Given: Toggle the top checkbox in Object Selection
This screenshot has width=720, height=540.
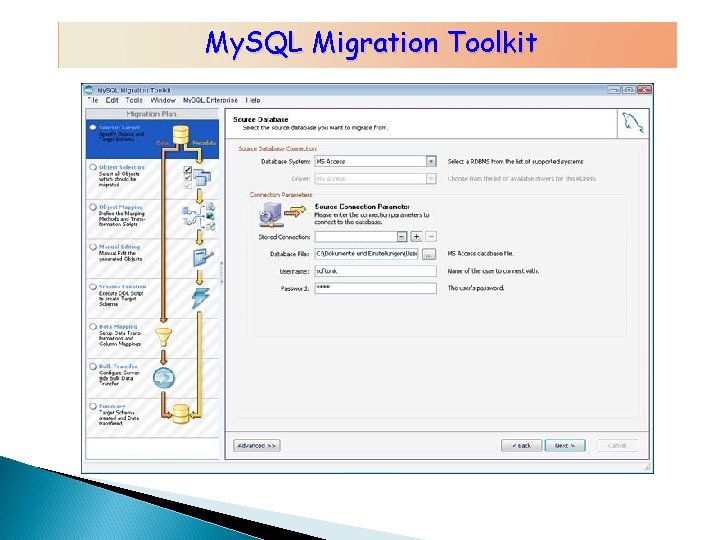Looking at the screenshot, I should tap(187, 169).
